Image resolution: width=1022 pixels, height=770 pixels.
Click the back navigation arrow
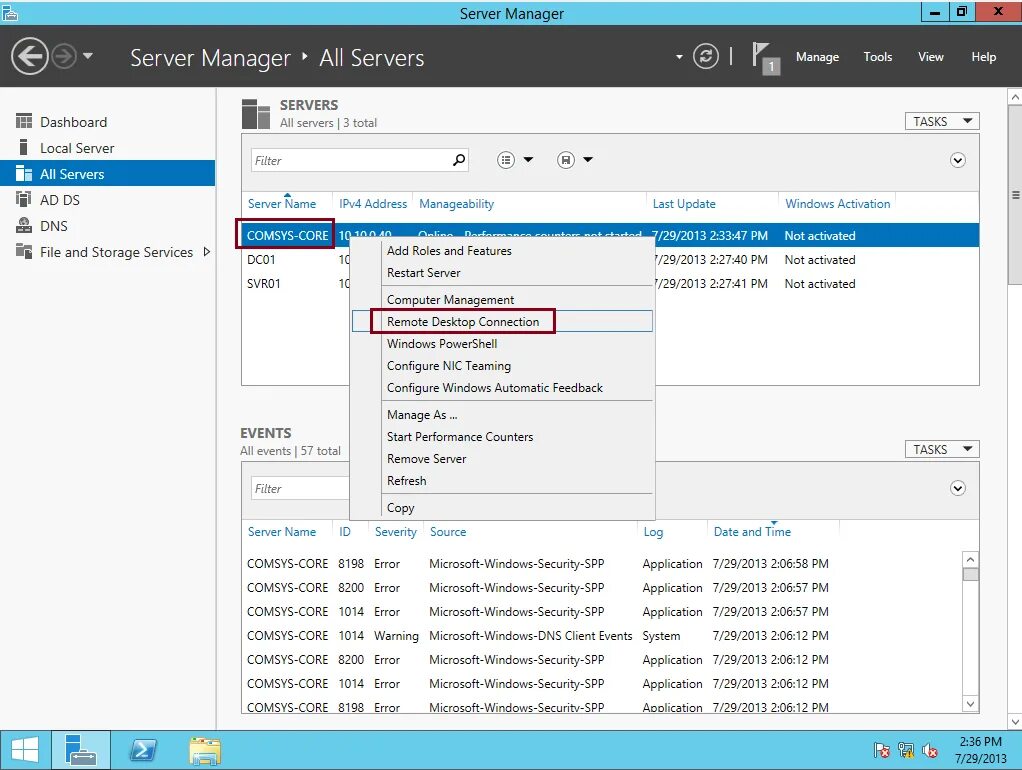(29, 57)
